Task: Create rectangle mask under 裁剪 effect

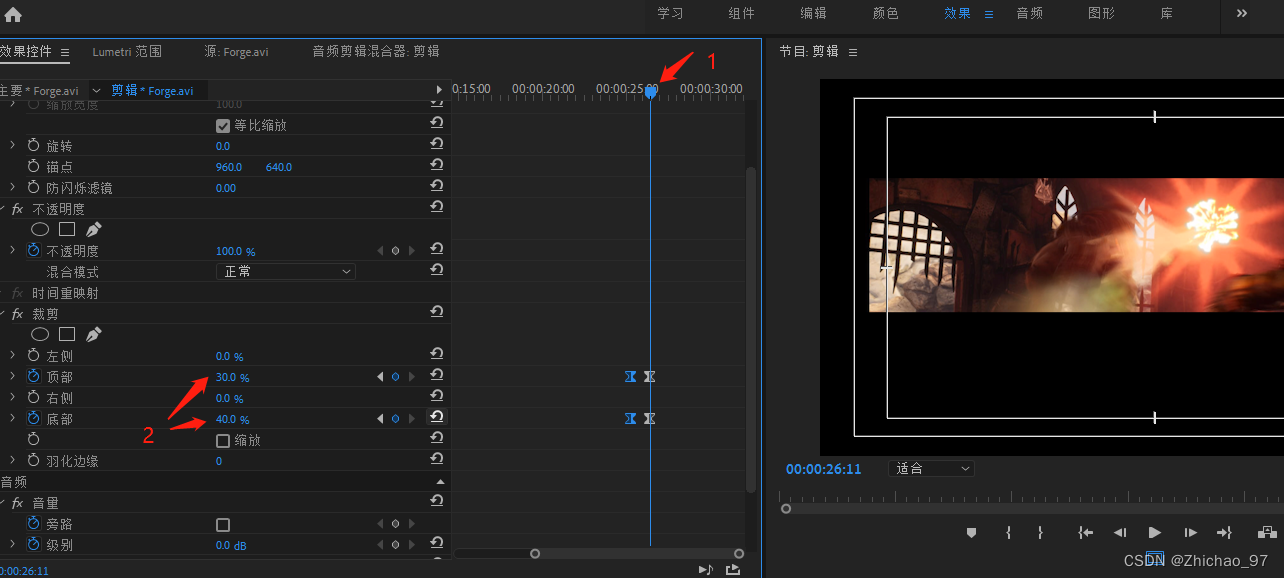Action: tap(67, 334)
